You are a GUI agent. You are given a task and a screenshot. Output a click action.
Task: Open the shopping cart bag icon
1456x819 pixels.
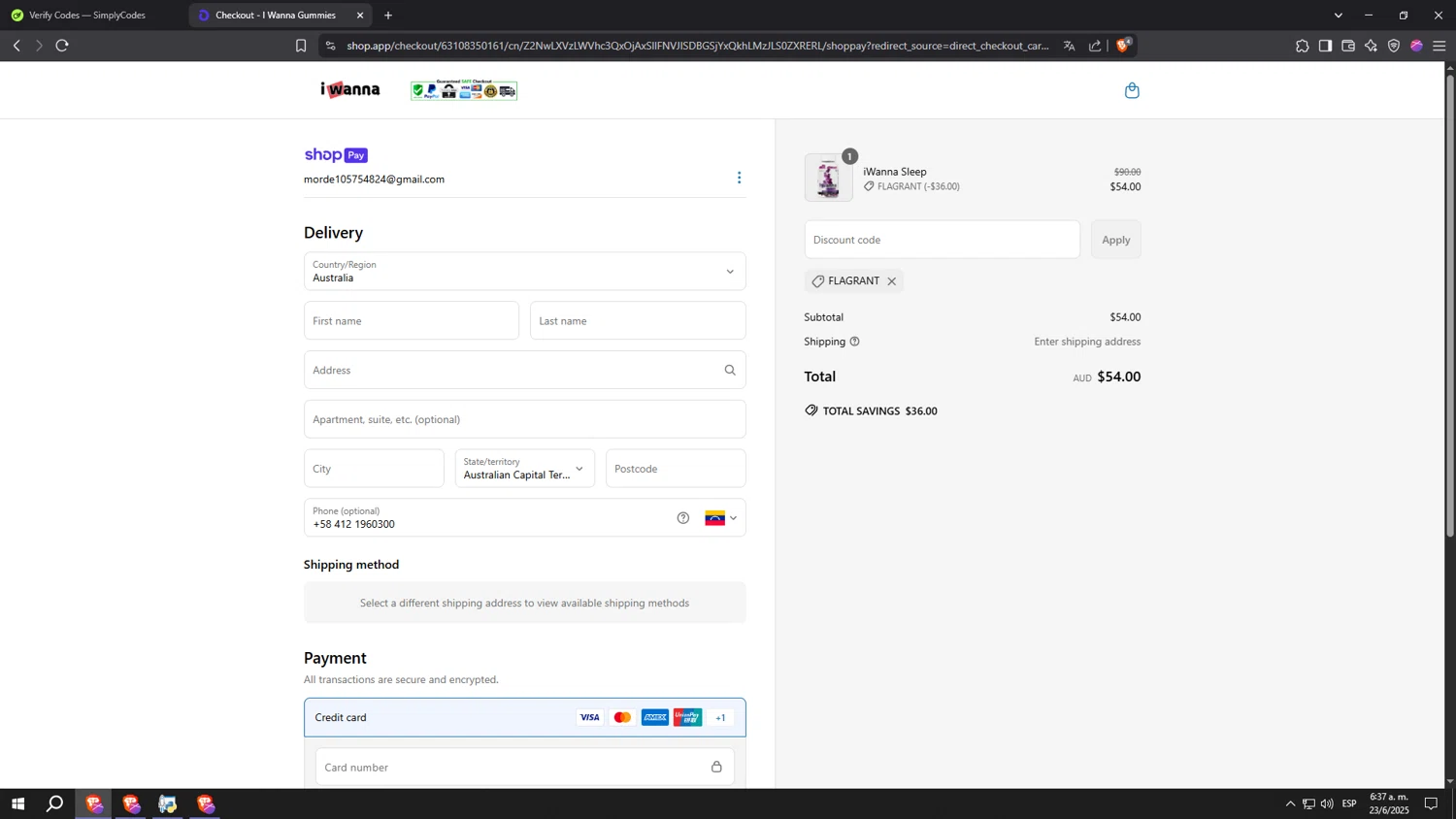pyautogui.click(x=1132, y=90)
